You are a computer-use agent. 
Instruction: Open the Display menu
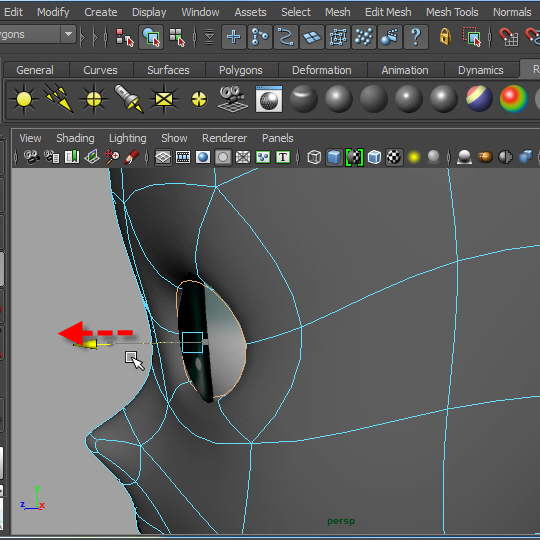coord(149,12)
